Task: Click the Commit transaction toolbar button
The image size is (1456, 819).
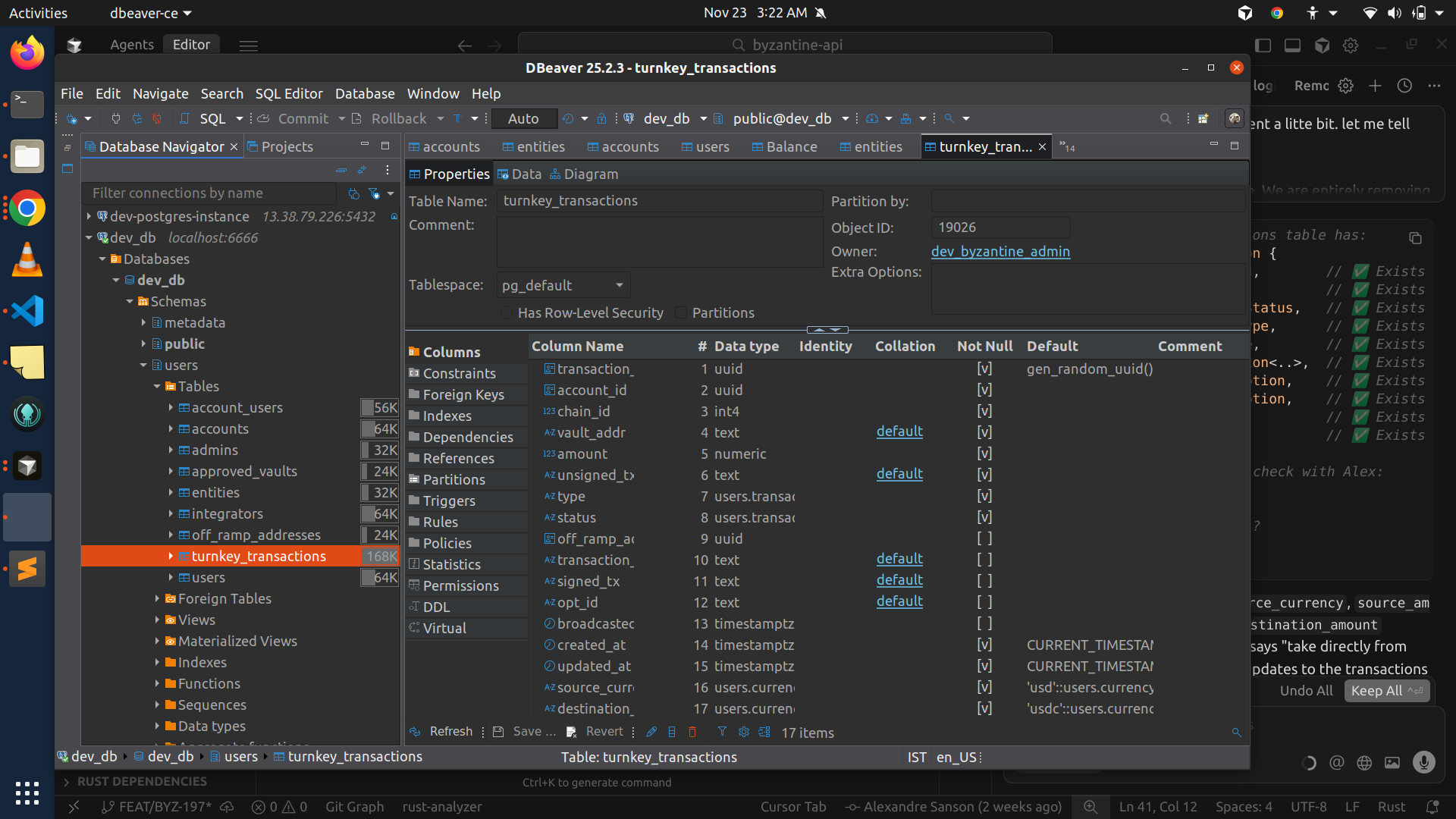Action: click(x=293, y=118)
